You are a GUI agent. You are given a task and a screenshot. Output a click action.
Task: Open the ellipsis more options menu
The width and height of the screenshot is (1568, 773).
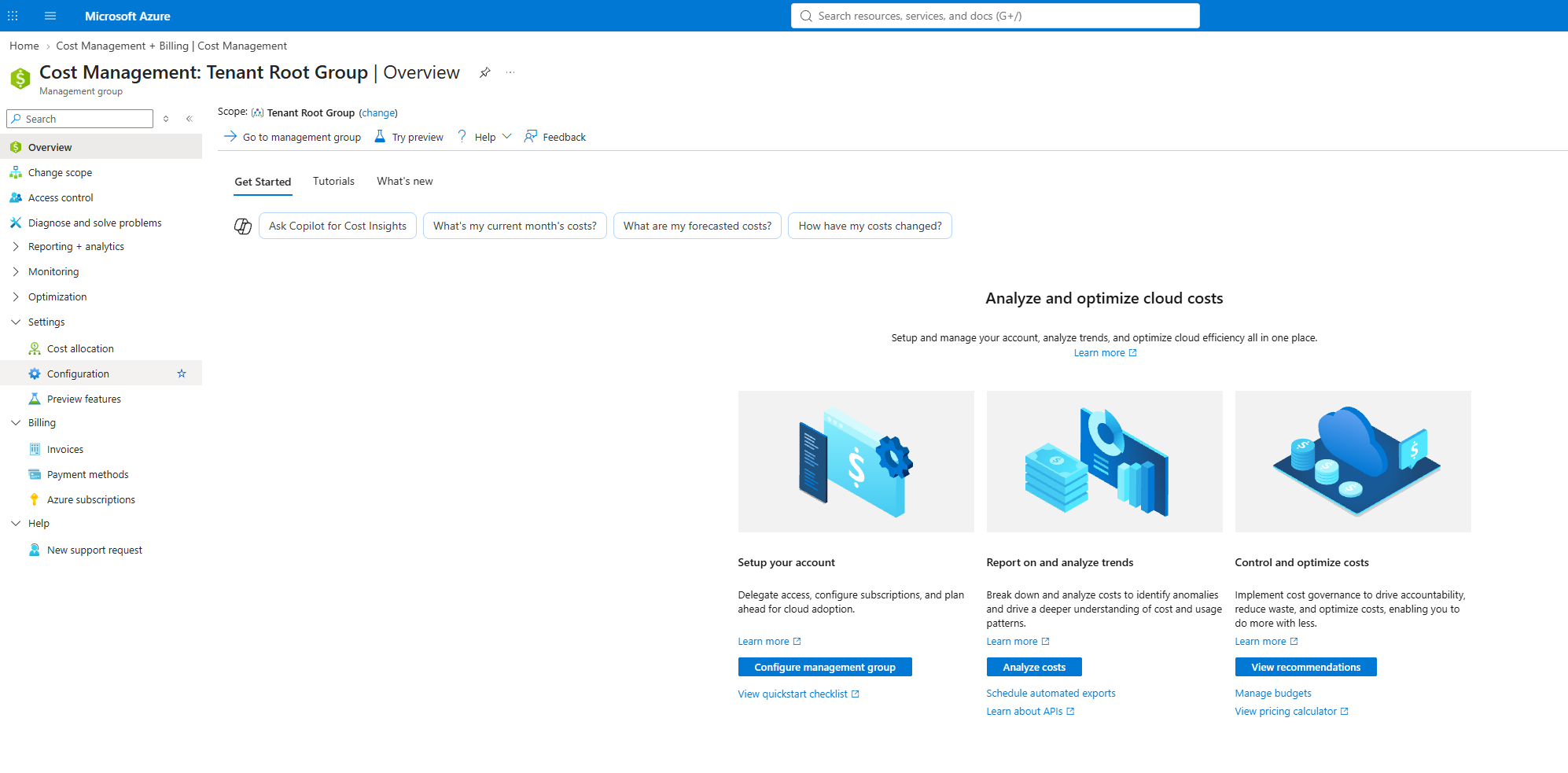pos(510,72)
